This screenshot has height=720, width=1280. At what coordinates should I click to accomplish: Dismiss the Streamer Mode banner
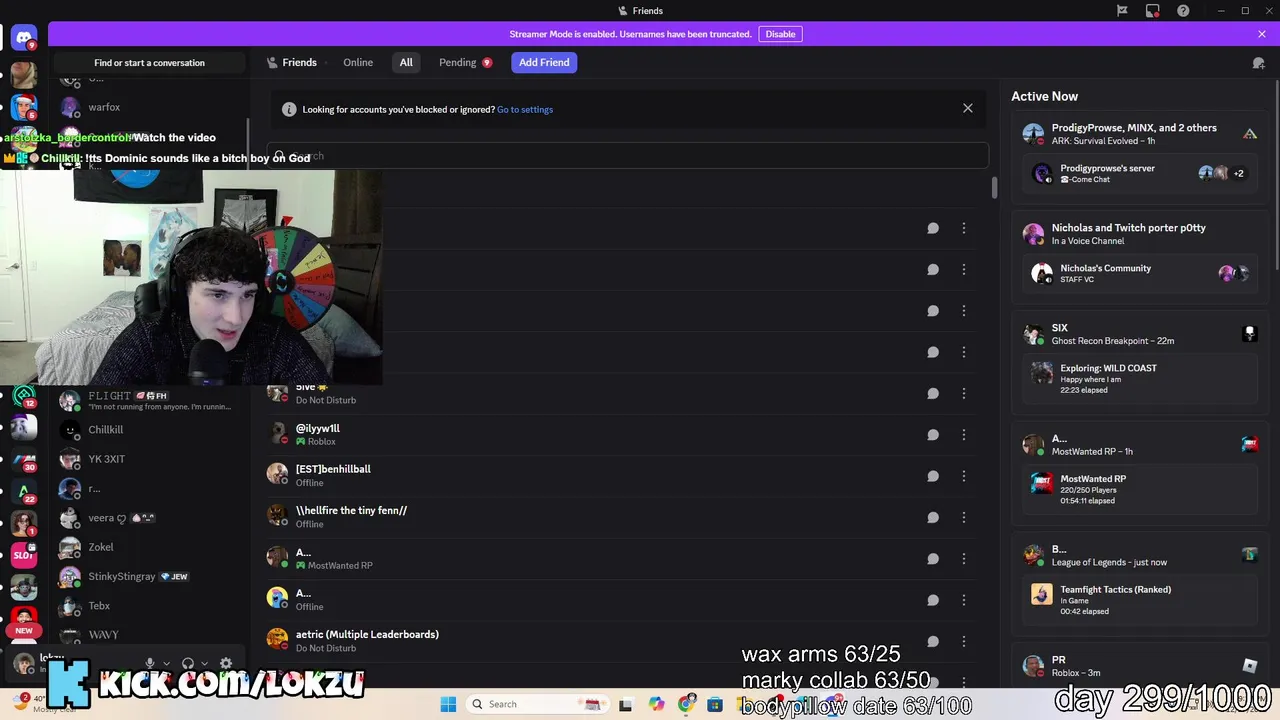tap(1262, 34)
